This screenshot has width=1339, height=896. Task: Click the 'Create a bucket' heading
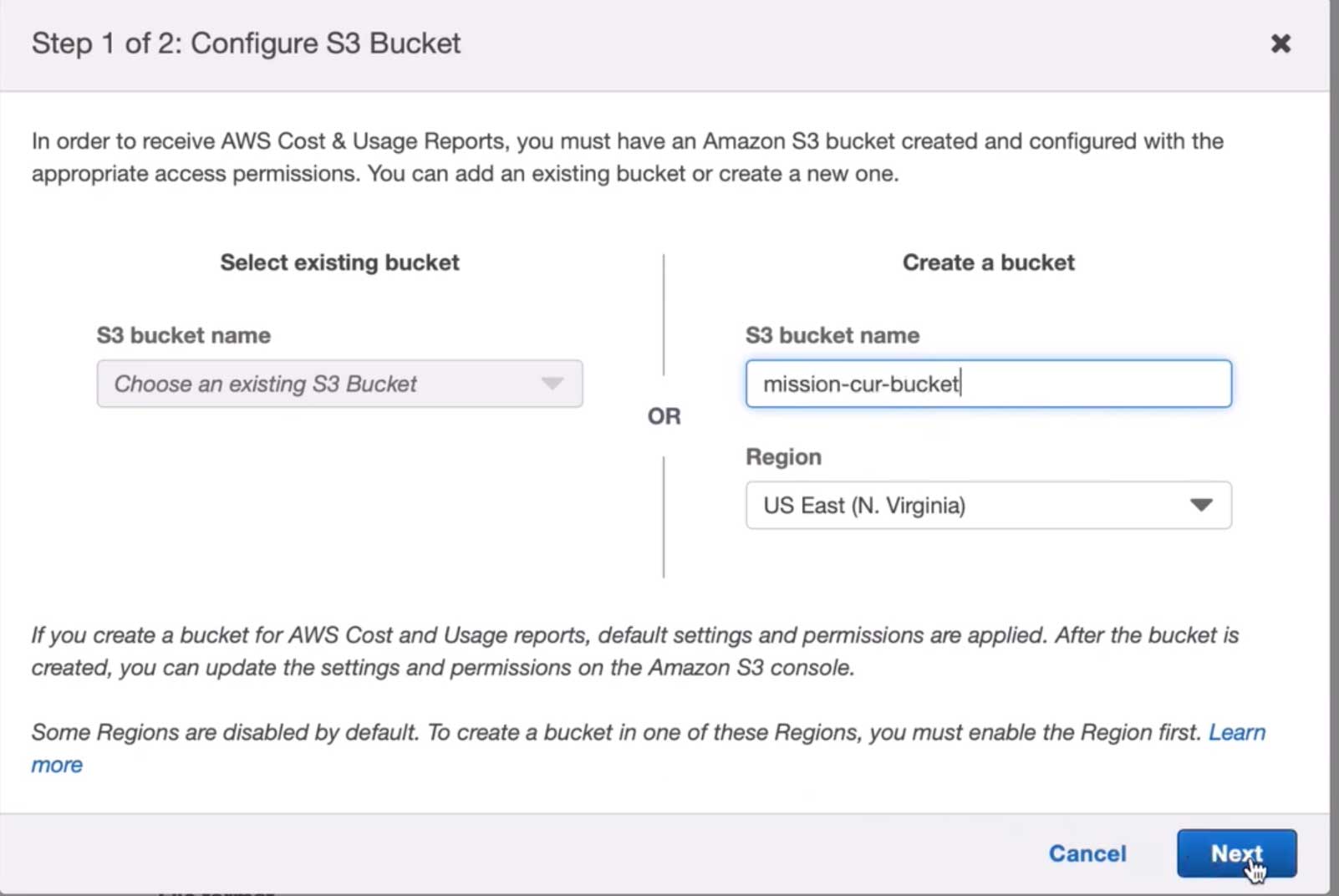pyautogui.click(x=988, y=262)
